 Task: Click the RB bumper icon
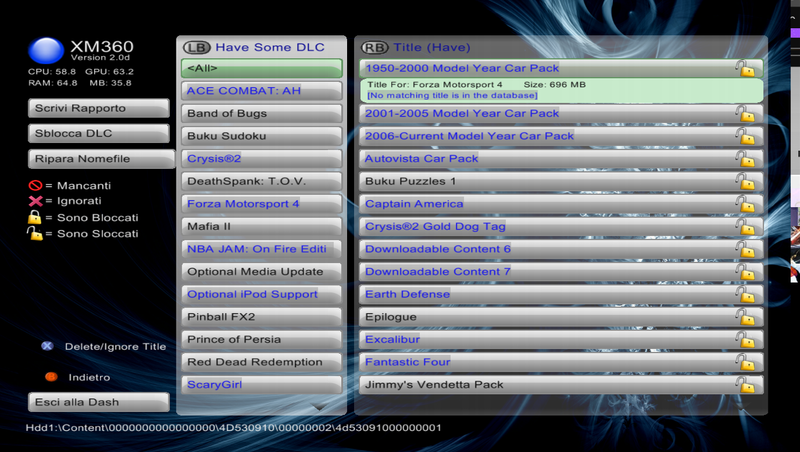click(374, 47)
